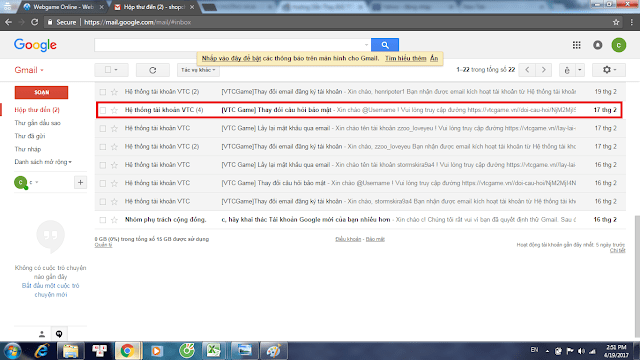640x360 pixels.
Task: Open search options dropdown arrow
Action: pos(366,45)
